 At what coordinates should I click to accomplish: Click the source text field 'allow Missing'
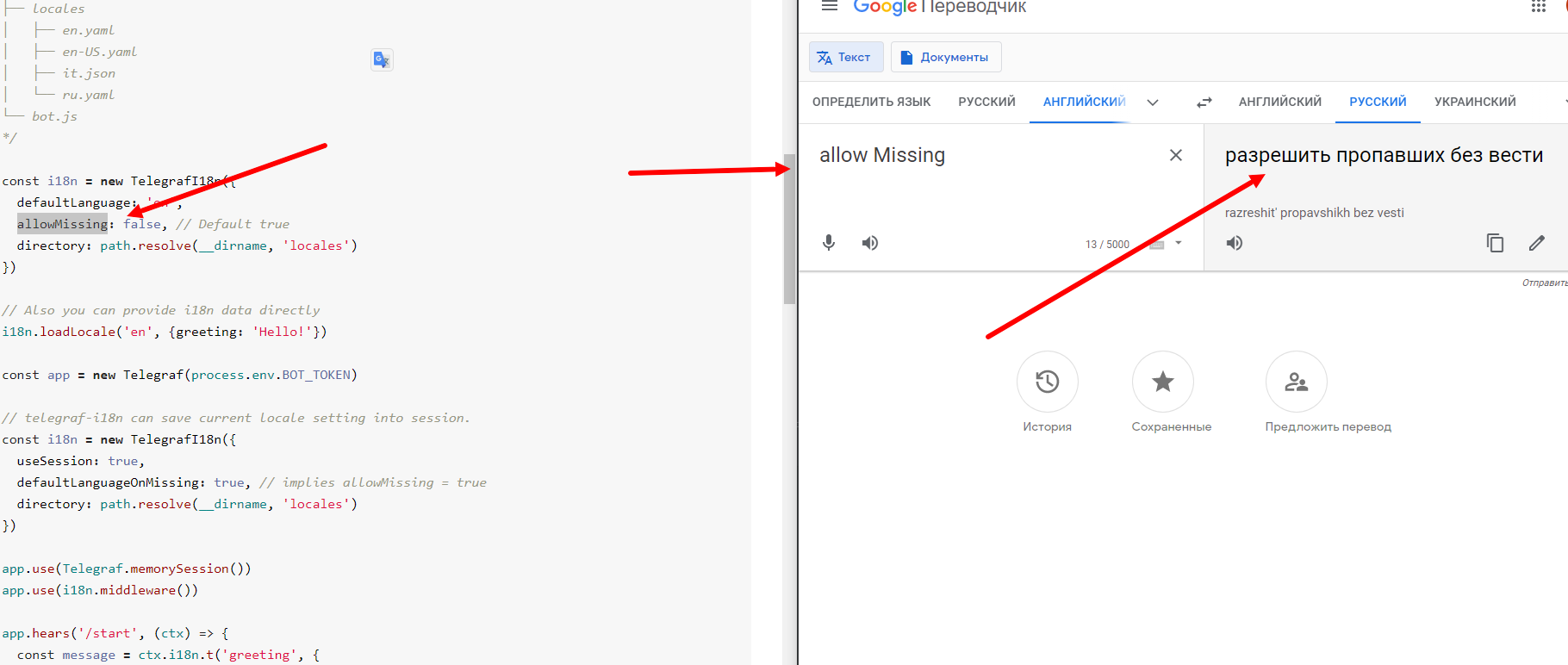(x=882, y=155)
